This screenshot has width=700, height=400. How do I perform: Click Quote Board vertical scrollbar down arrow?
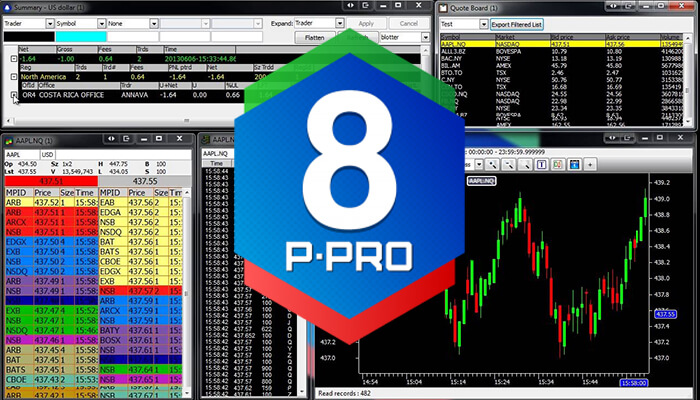(x=689, y=121)
